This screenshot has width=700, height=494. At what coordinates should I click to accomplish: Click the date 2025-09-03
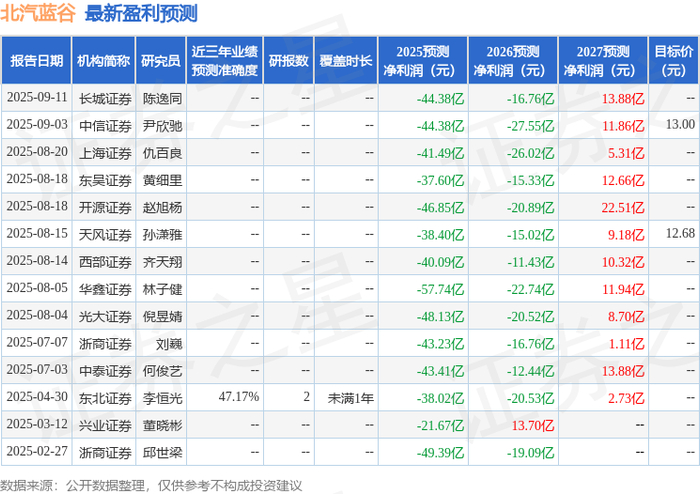coord(37,125)
